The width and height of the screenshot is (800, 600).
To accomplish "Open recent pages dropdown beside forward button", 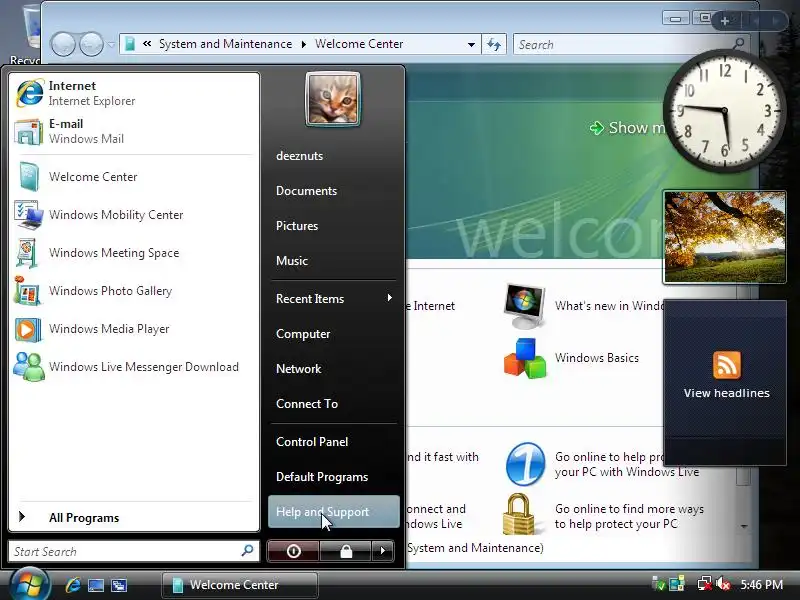I will click(x=111, y=44).
